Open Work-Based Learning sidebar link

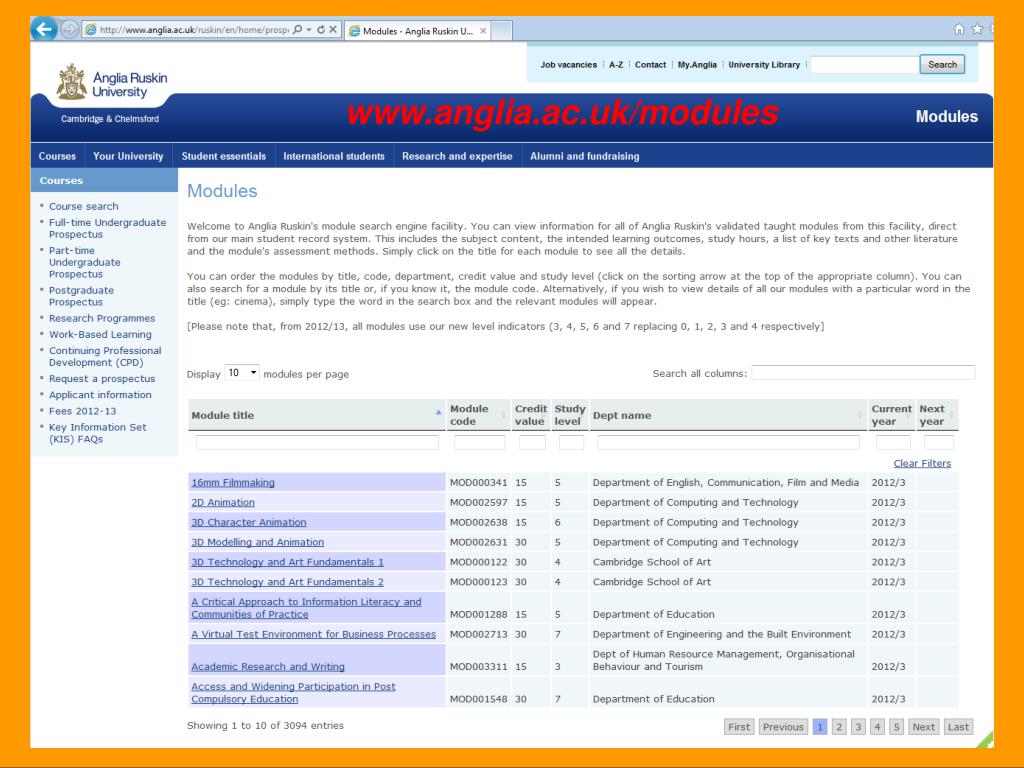[100, 334]
